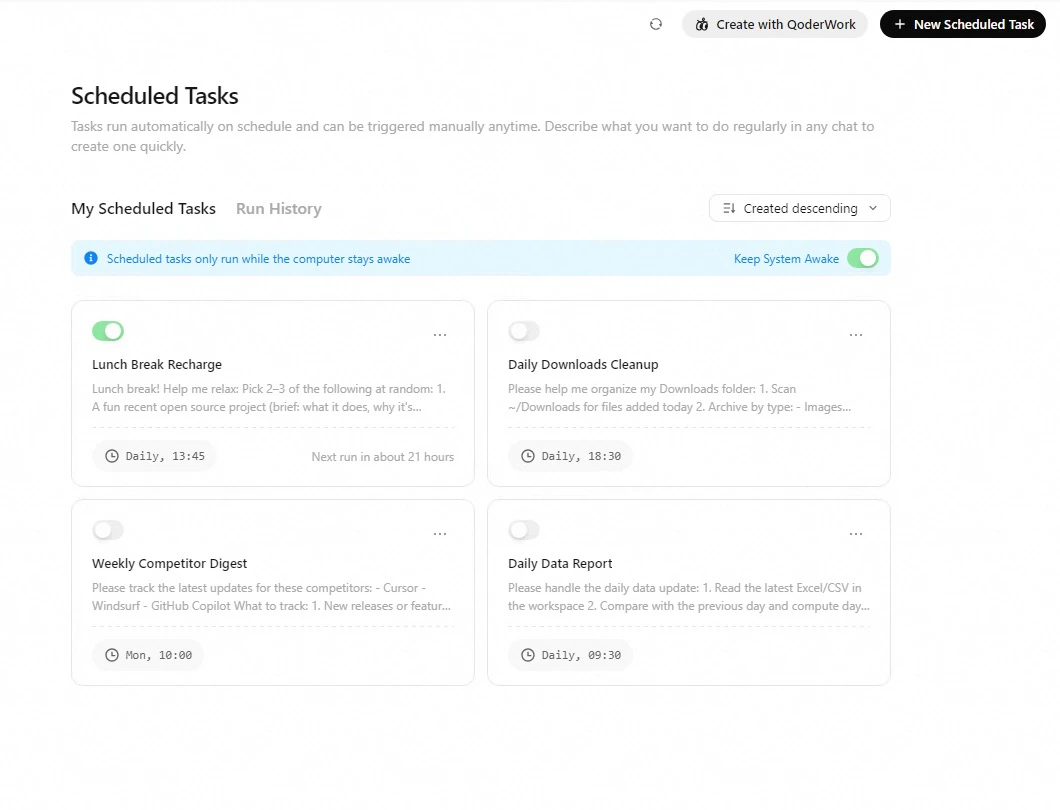Enable the Daily Downloads Cleanup task
Viewport: 1060px width, 810px height.
[x=523, y=330]
